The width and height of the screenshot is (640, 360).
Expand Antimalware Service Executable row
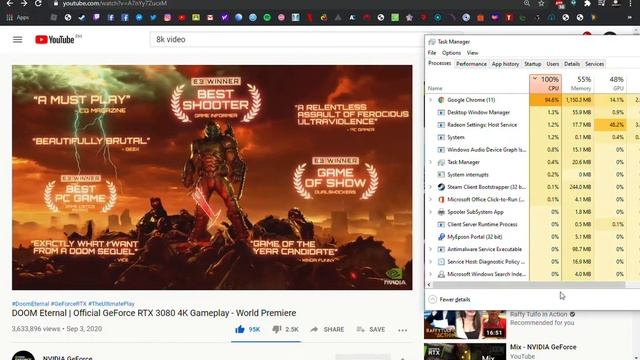[x=430, y=249]
